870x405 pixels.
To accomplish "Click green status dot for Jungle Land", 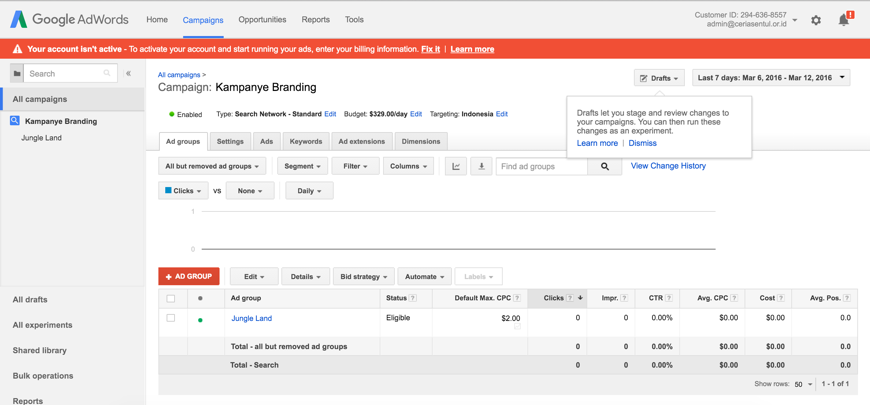I will point(200,320).
